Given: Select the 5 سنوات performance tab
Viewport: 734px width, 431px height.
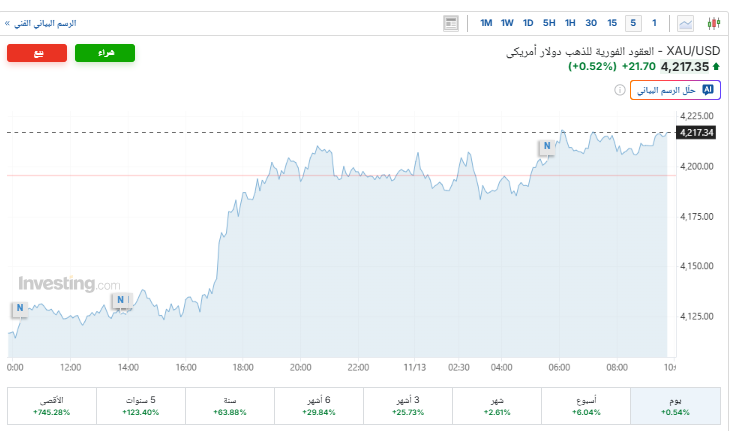Looking at the screenshot, I should pos(141,405).
